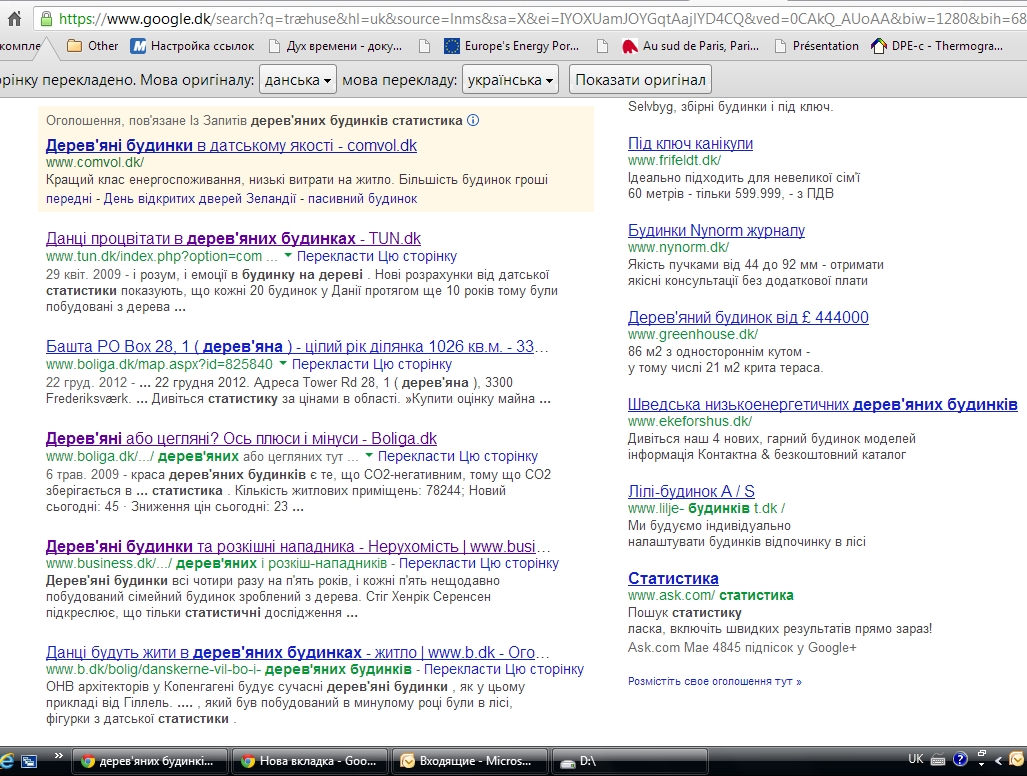
Task: Open the 'Під ключ канікули' ad
Action: click(690, 143)
